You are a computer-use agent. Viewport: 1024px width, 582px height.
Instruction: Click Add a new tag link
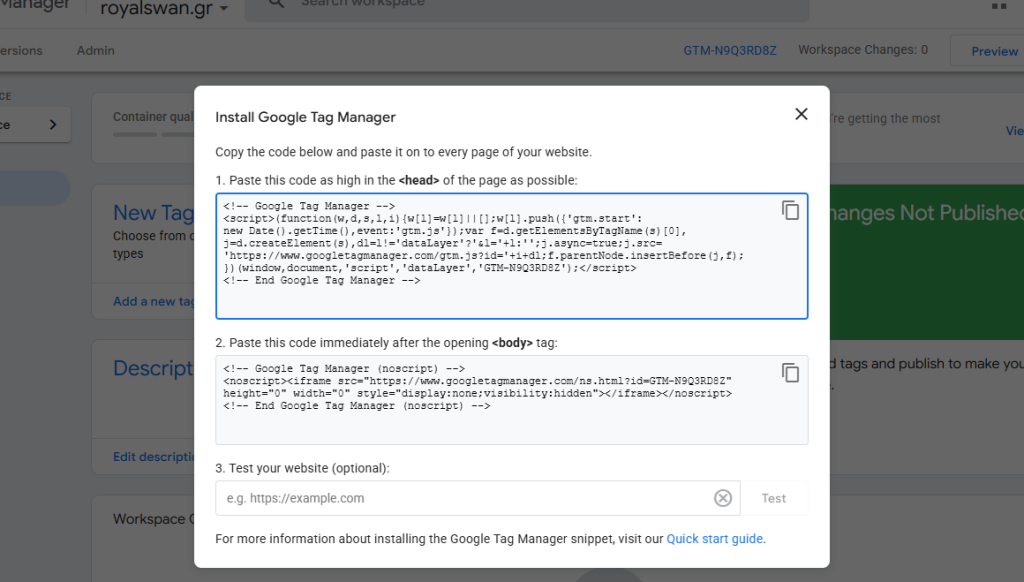(153, 301)
